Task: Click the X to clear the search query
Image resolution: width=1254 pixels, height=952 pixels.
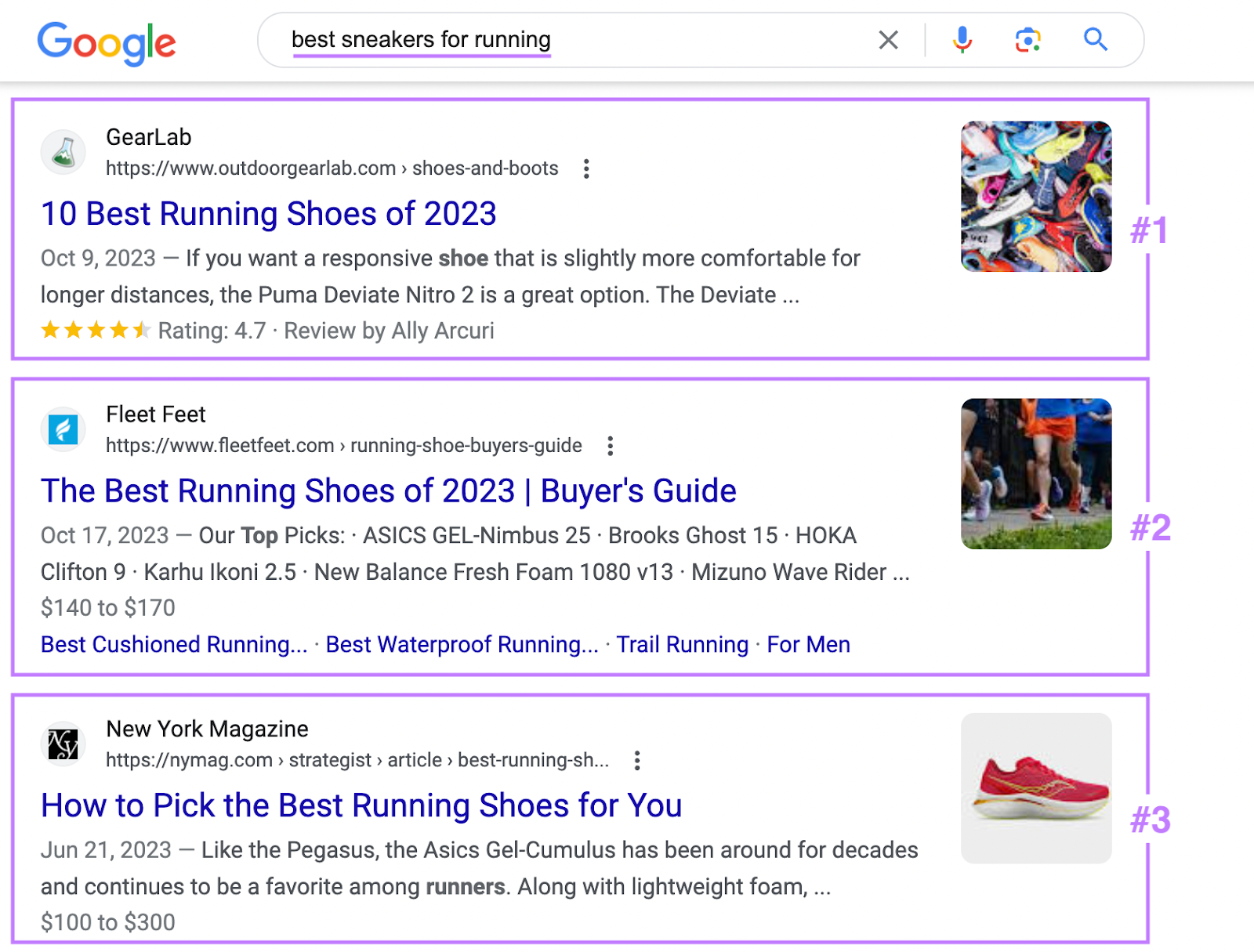Action: pos(887,40)
